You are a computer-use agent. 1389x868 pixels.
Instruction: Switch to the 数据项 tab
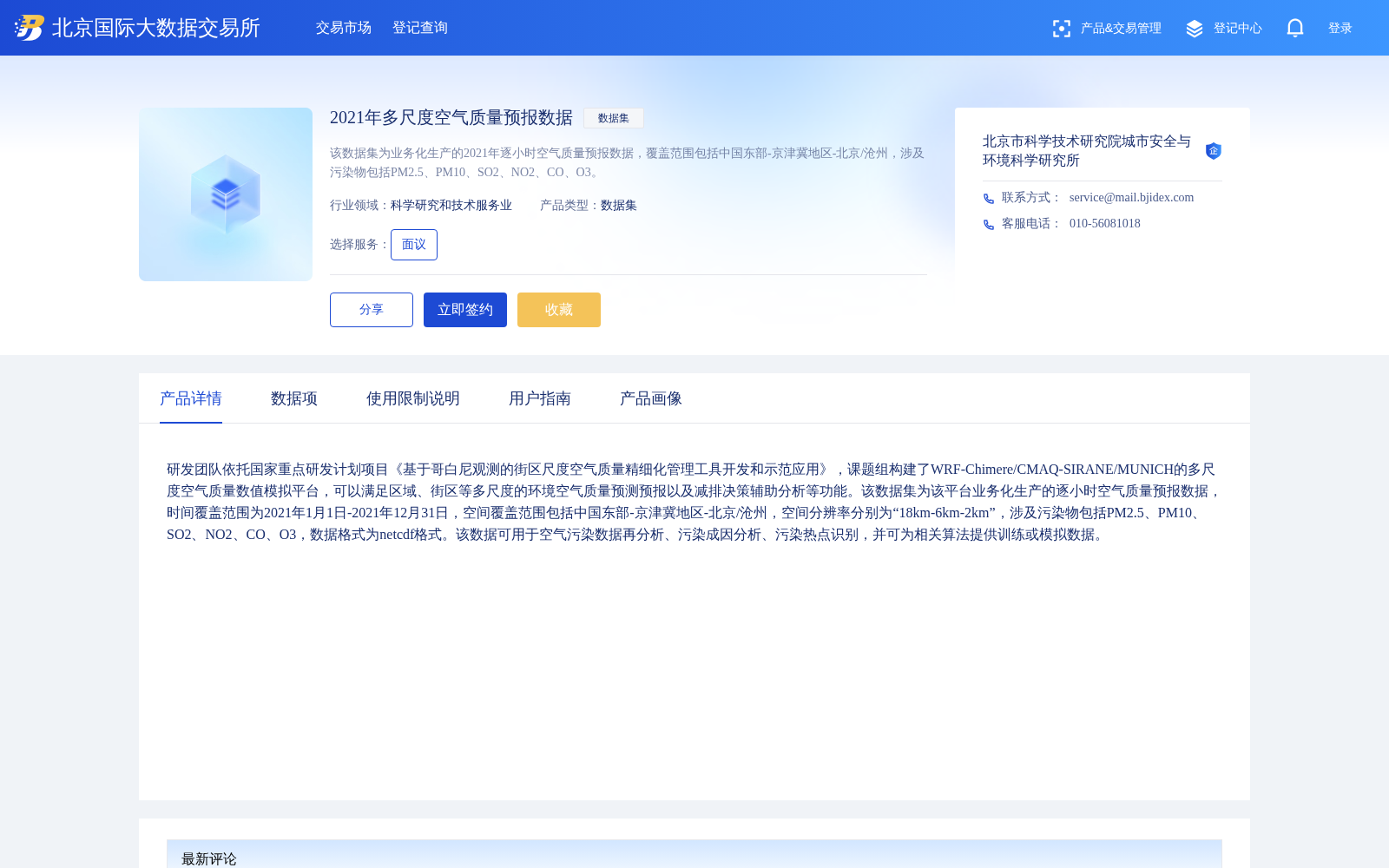[294, 398]
